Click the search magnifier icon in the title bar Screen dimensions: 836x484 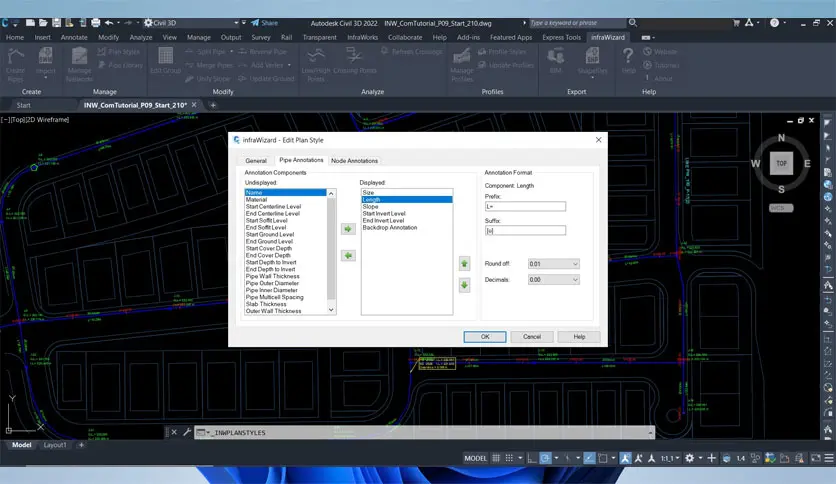tap(633, 23)
